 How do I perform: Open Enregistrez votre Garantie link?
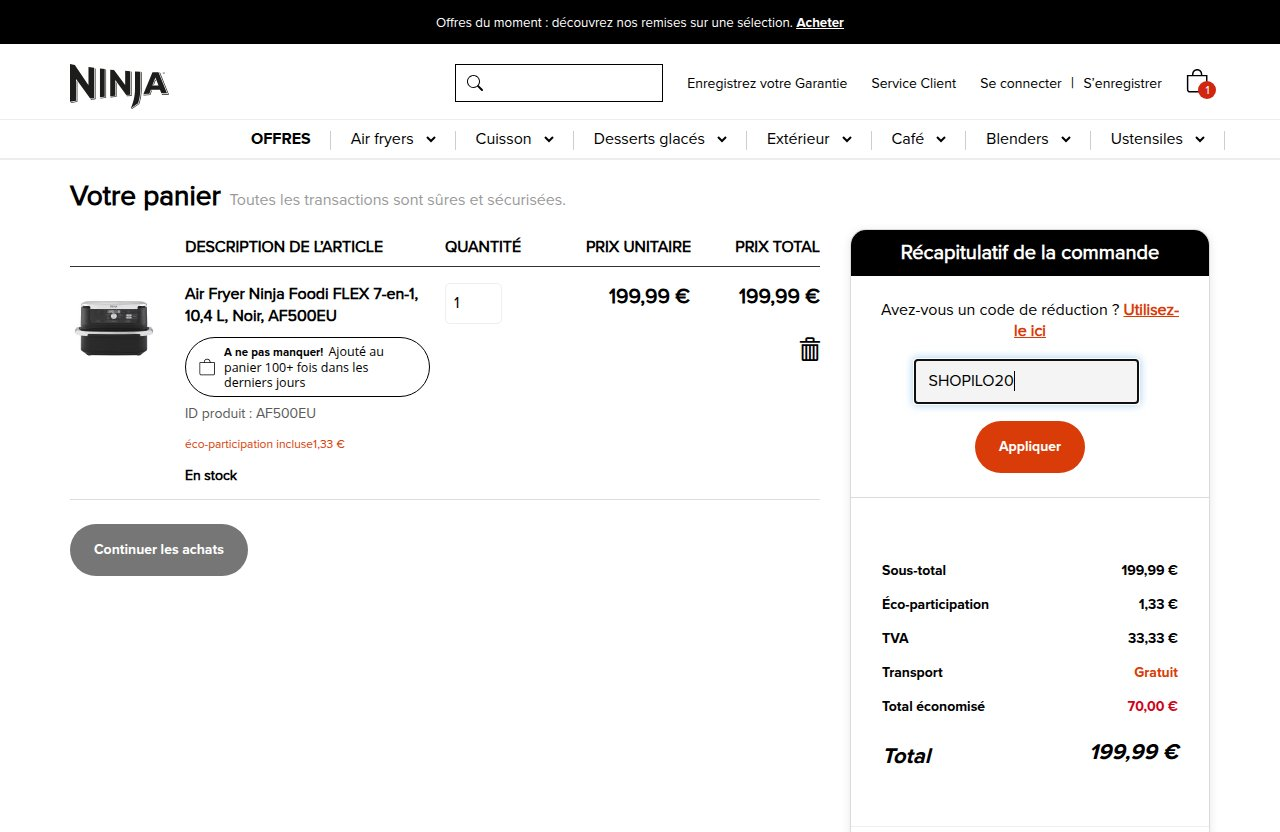pos(767,83)
